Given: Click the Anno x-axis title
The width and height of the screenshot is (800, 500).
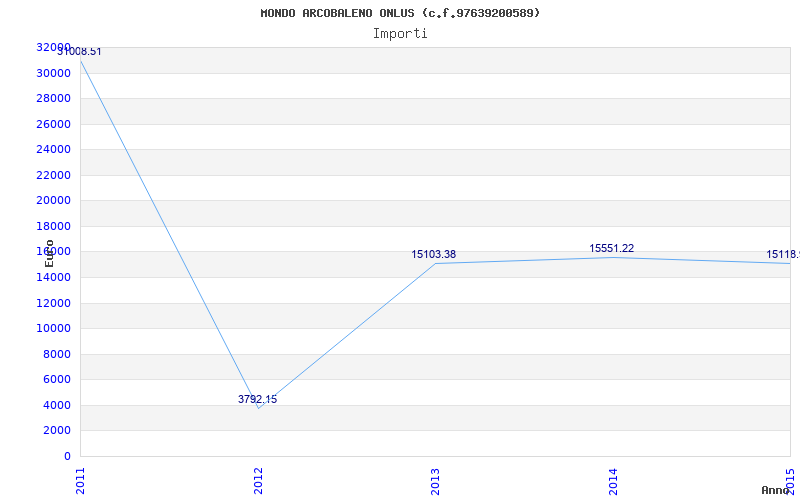Looking at the screenshot, I should 775,490.
